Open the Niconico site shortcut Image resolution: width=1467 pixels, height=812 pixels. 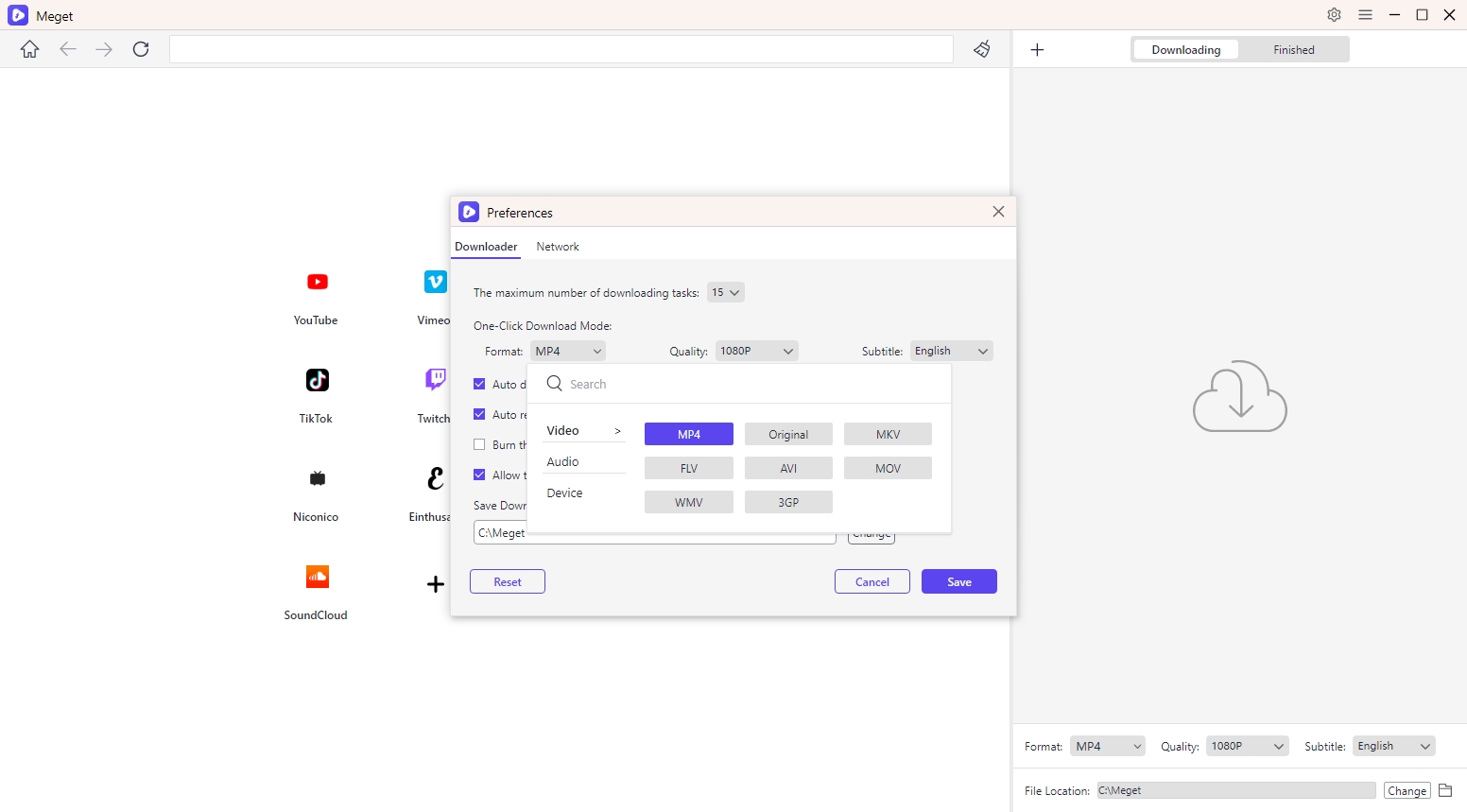click(317, 478)
